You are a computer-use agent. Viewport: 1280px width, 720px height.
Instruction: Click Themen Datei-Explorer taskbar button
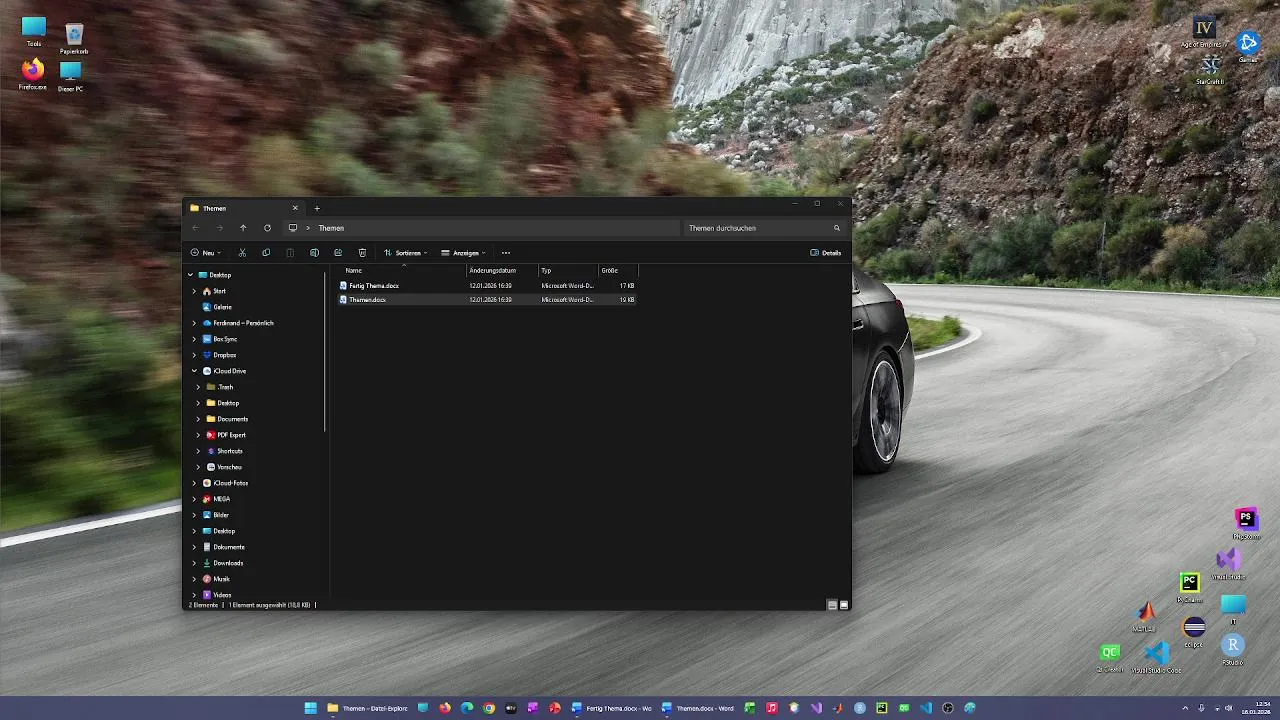367,708
